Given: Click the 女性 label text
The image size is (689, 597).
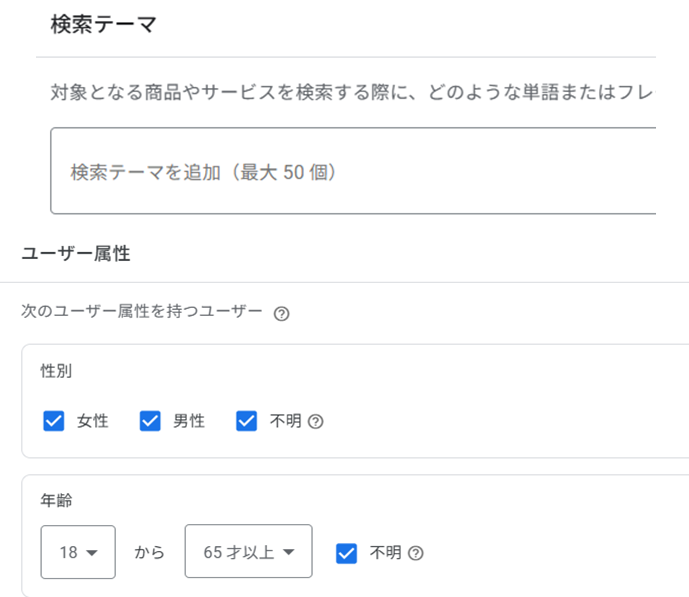Looking at the screenshot, I should tap(93, 421).
